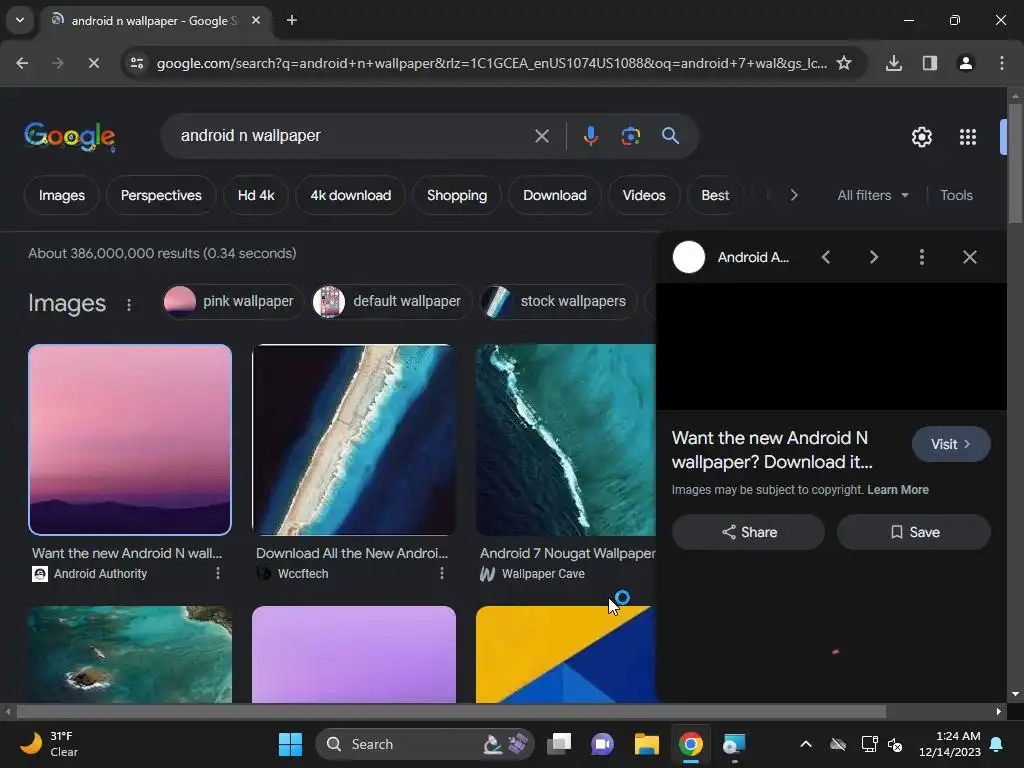Show previous image in preview panel
Image resolution: width=1024 pixels, height=768 pixels.
826,257
